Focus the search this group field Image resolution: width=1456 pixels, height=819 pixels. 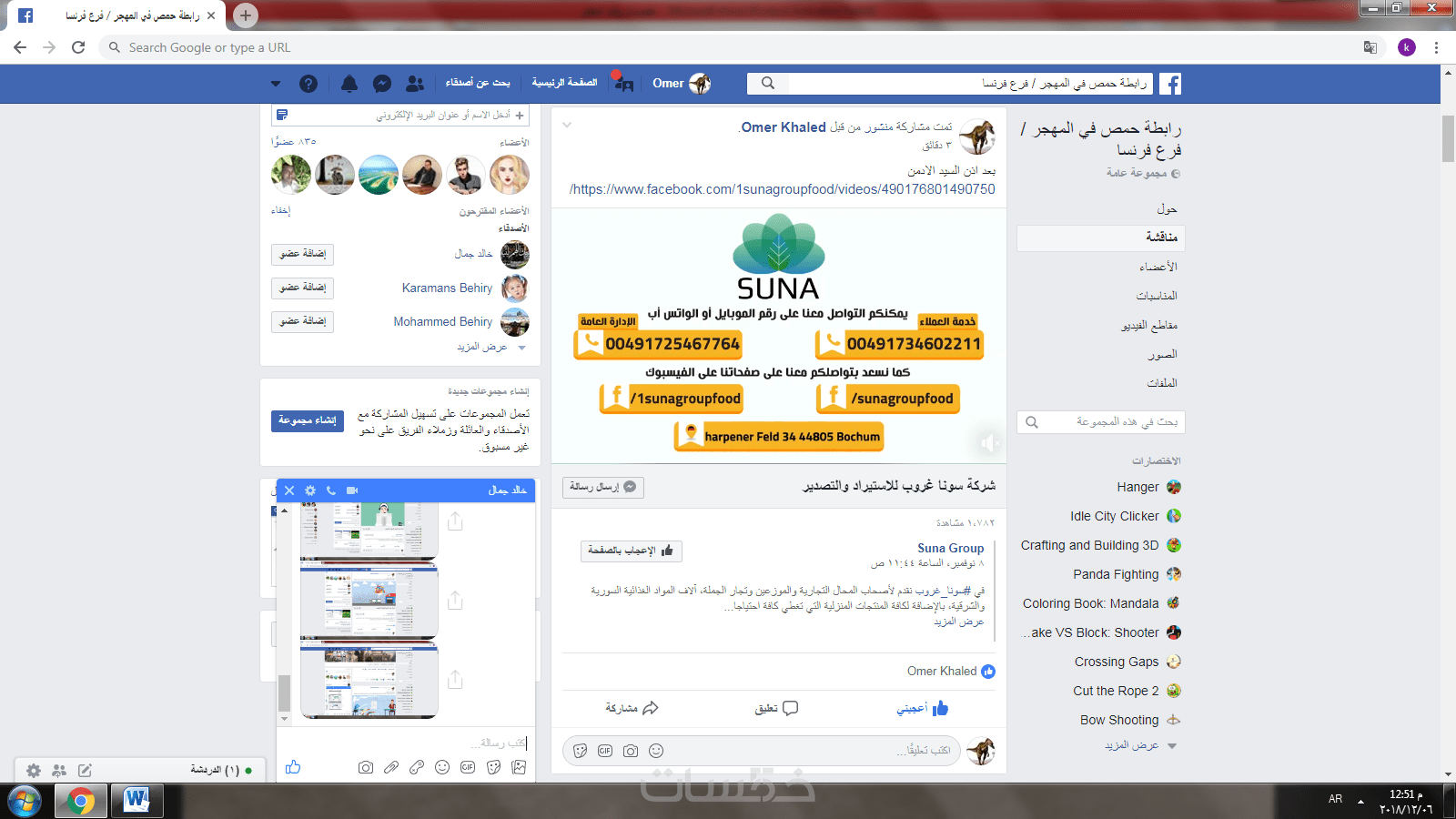[1101, 422]
